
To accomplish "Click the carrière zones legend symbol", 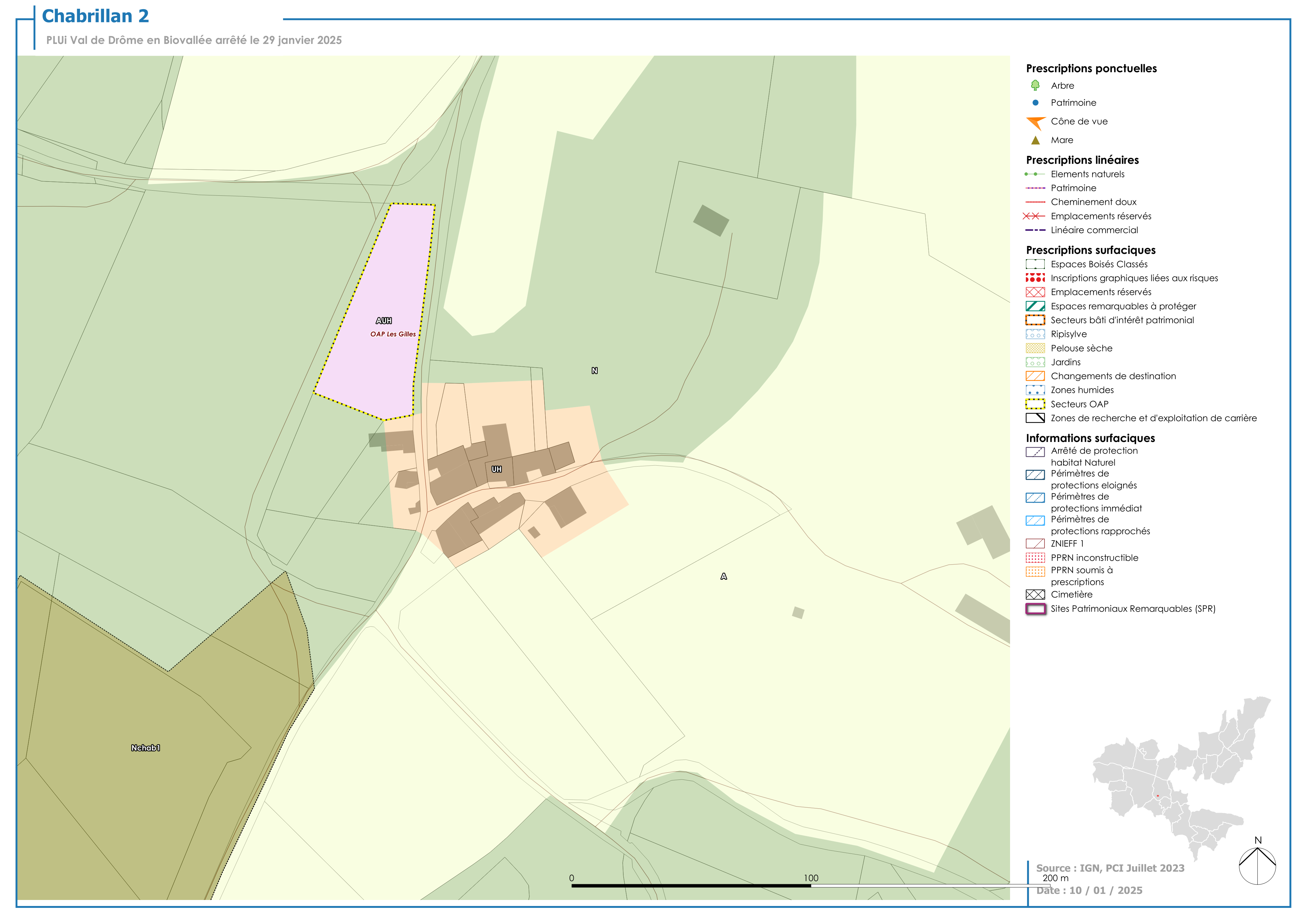I will [x=1035, y=418].
